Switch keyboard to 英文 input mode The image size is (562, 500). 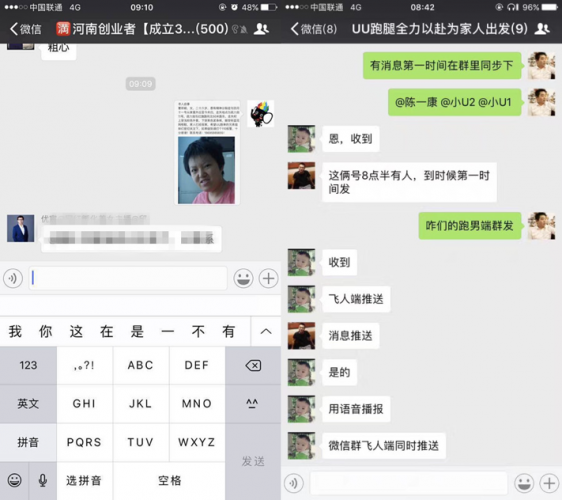tap(28, 404)
